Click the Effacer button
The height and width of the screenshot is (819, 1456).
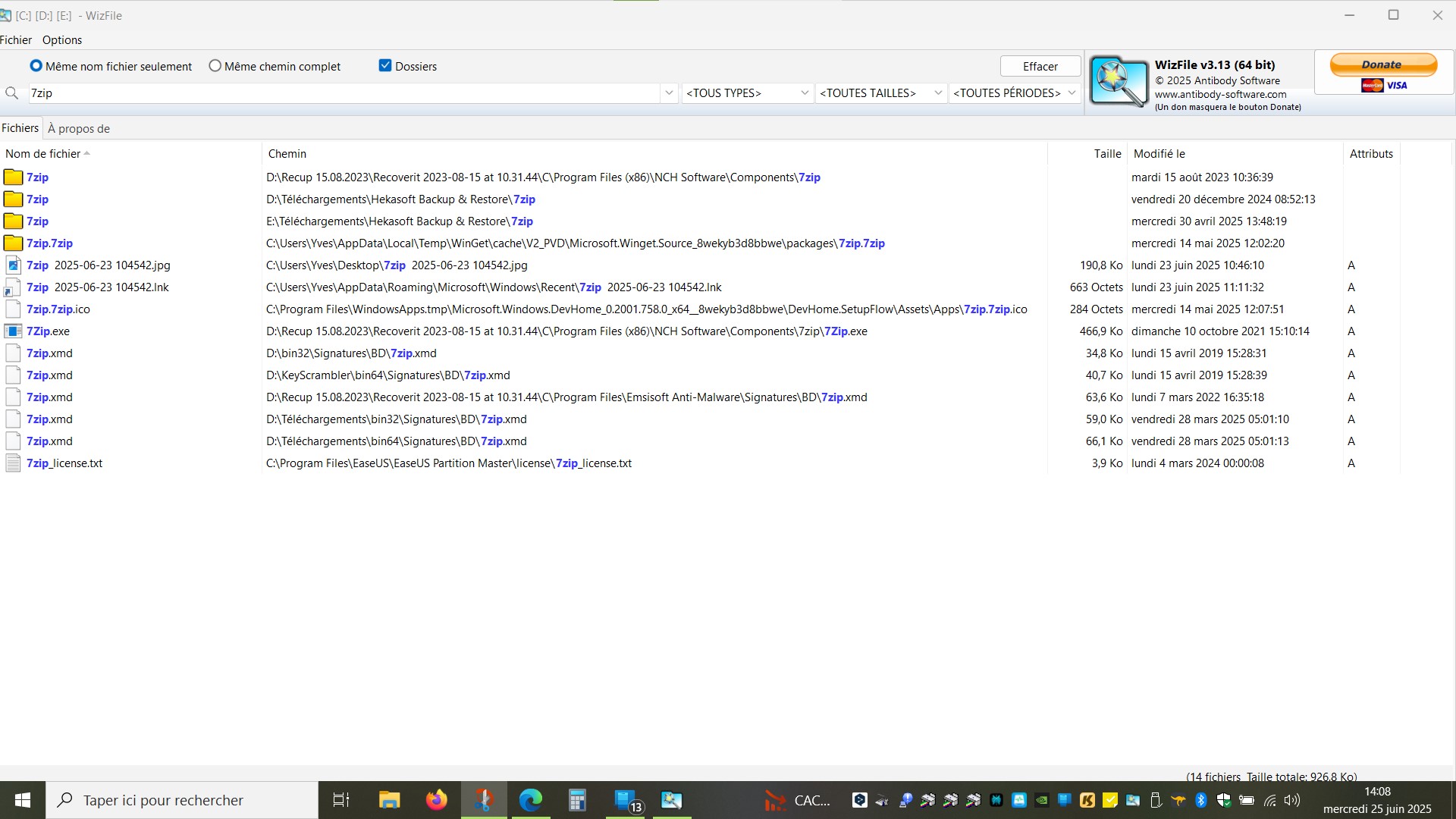(1040, 66)
